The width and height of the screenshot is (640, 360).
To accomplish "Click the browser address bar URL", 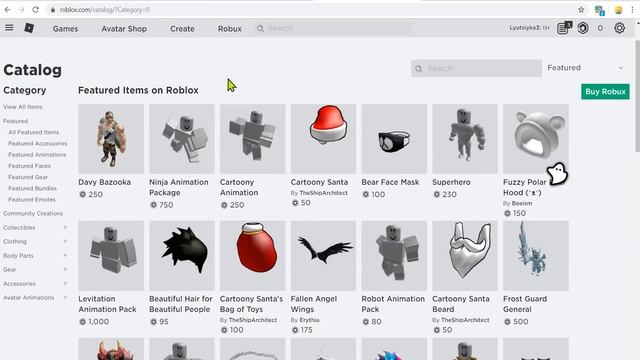I will 104,9.
